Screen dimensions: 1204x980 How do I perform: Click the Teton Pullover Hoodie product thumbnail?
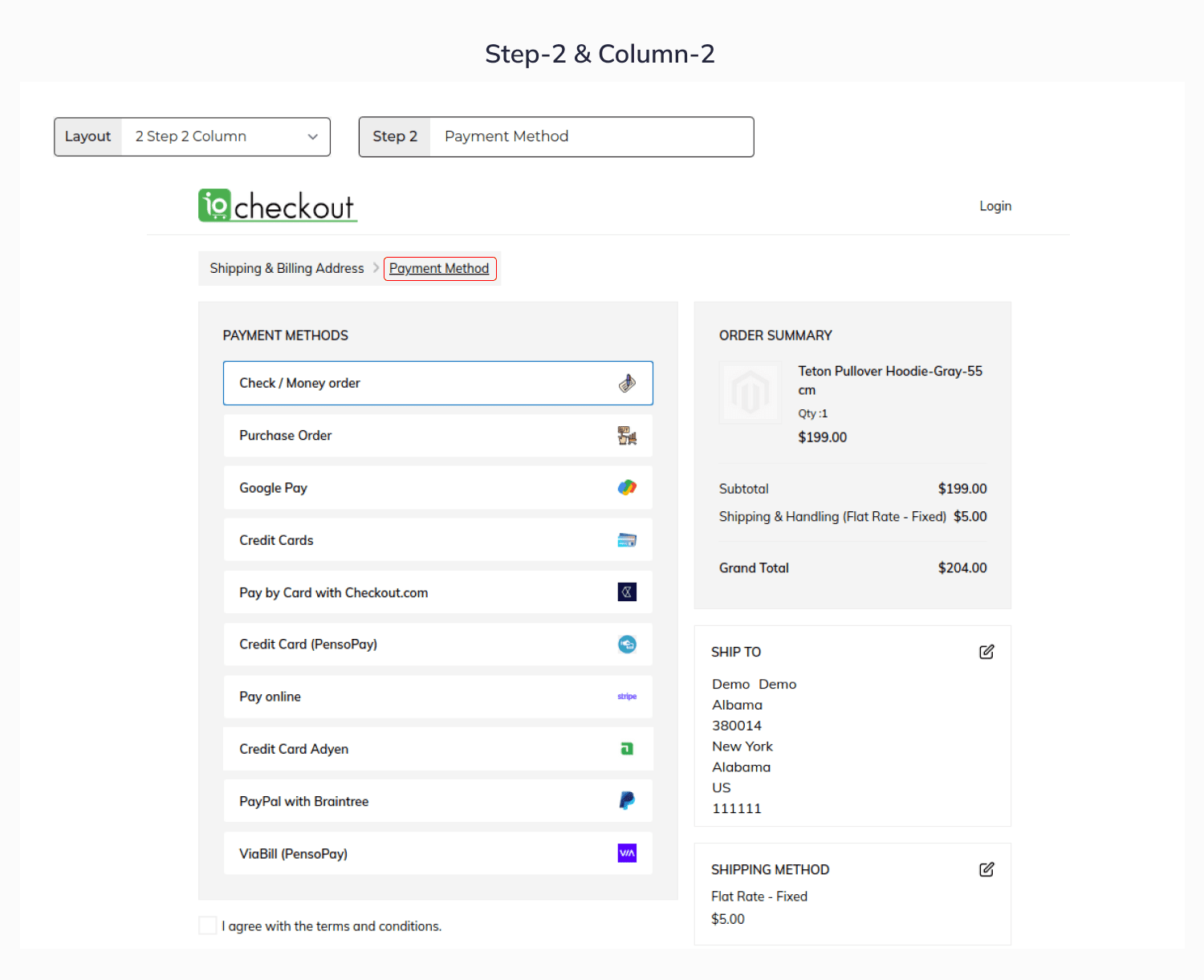tap(750, 393)
